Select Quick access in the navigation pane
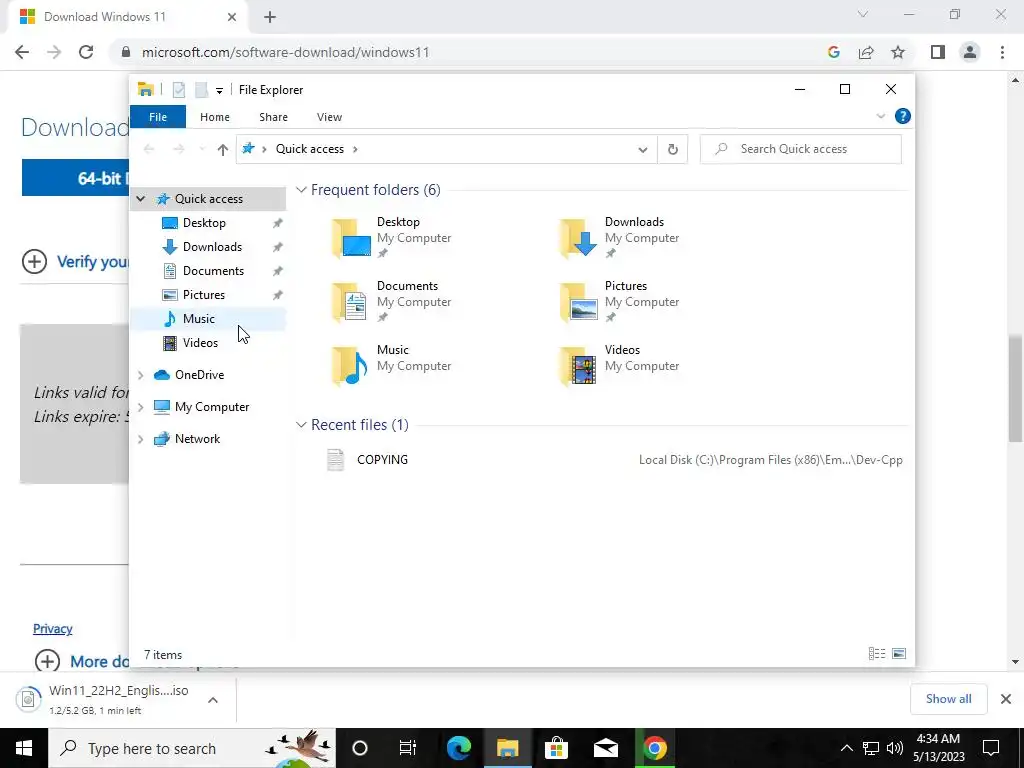This screenshot has height=768, width=1024. click(x=208, y=199)
